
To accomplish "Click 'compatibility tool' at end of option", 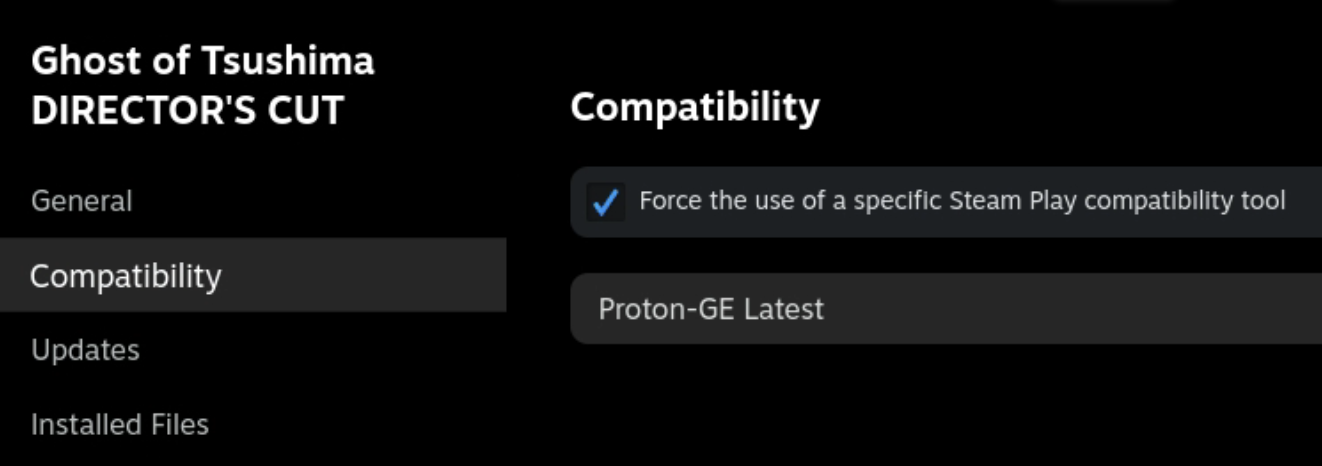I will pos(1184,201).
